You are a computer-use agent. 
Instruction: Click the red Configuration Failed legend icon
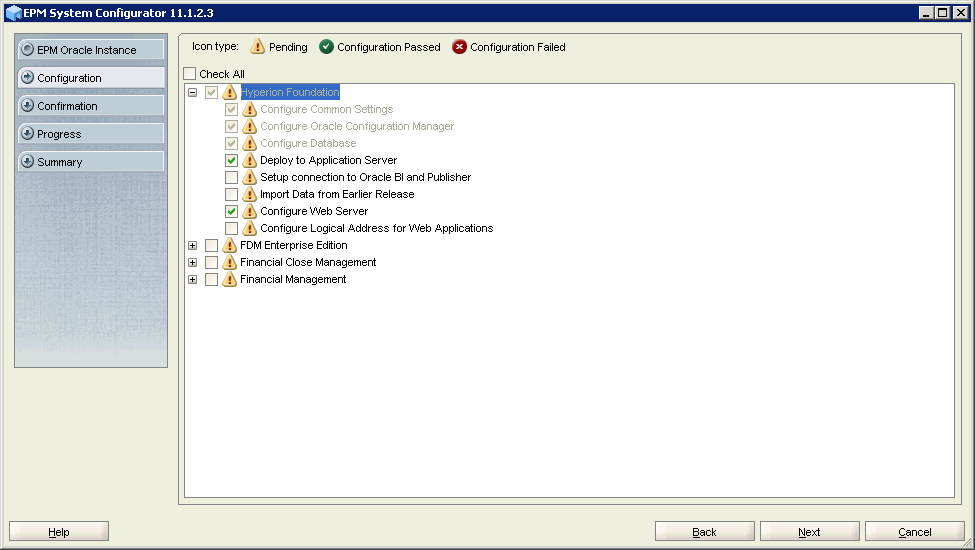(460, 47)
